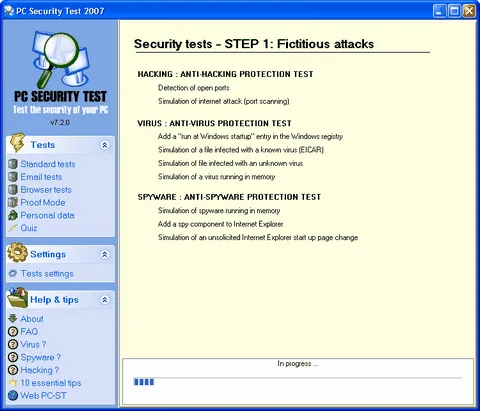Screen dimensions: 480x411
Task: Open Email tests
Action: click(x=41, y=177)
